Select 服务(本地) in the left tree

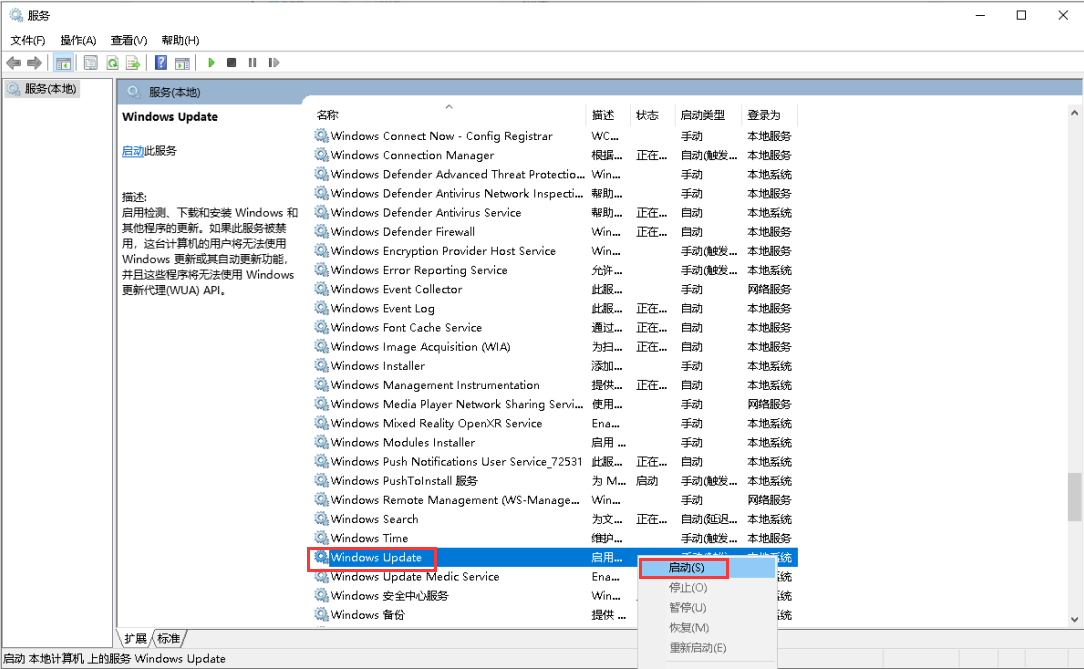43,88
